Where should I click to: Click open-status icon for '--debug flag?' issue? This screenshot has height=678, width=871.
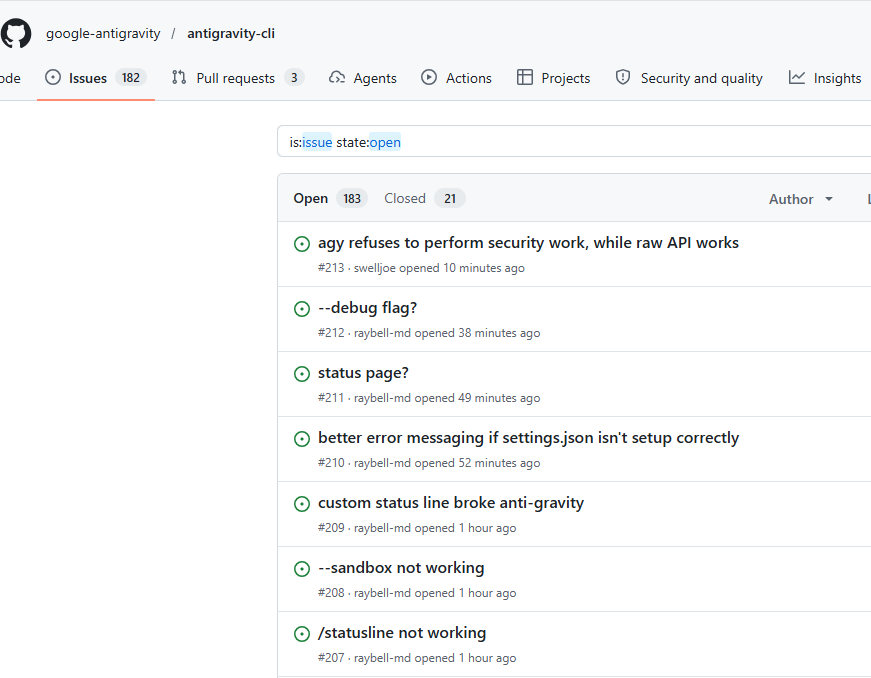302,309
